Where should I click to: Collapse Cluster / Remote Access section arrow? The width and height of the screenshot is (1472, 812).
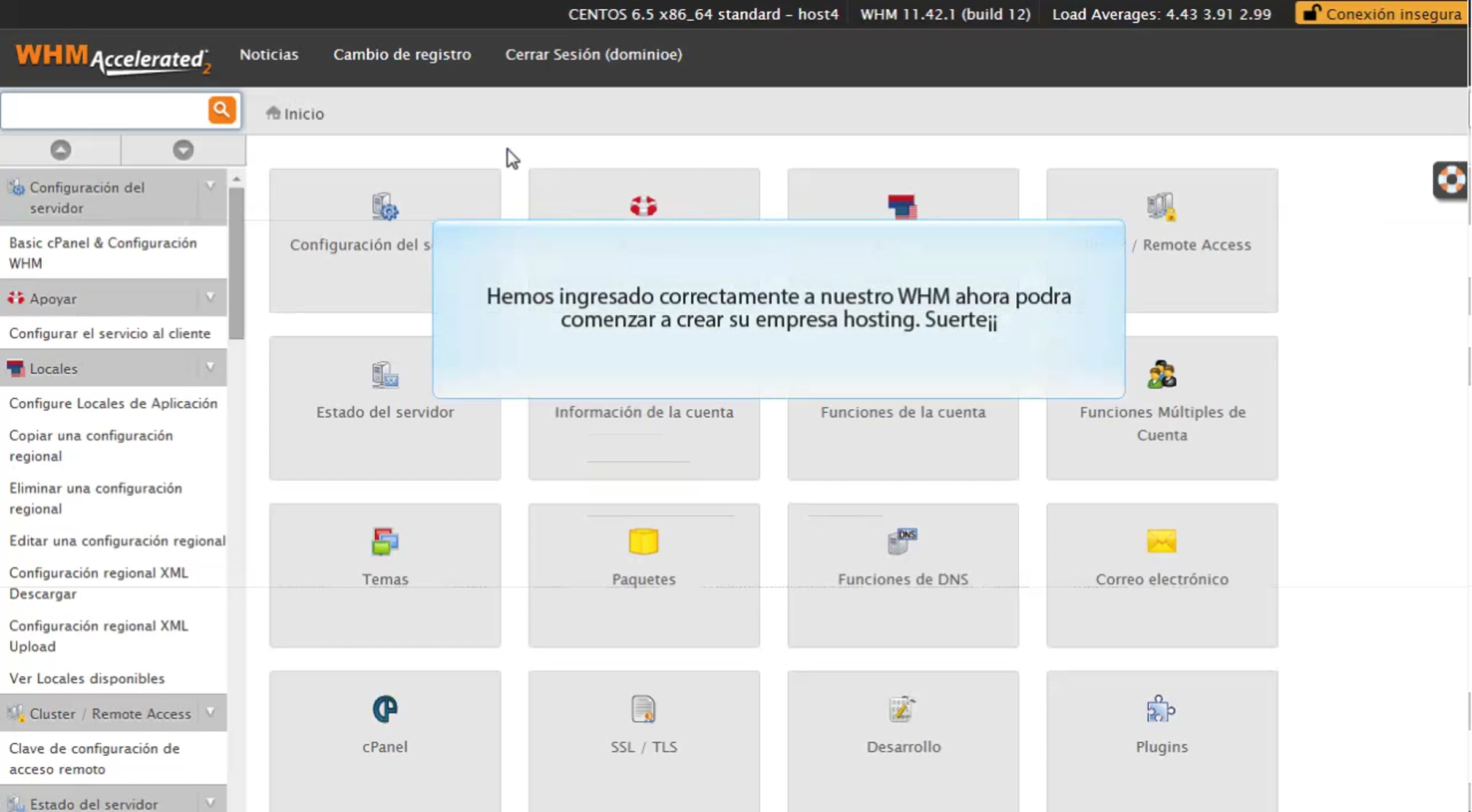click(x=210, y=712)
